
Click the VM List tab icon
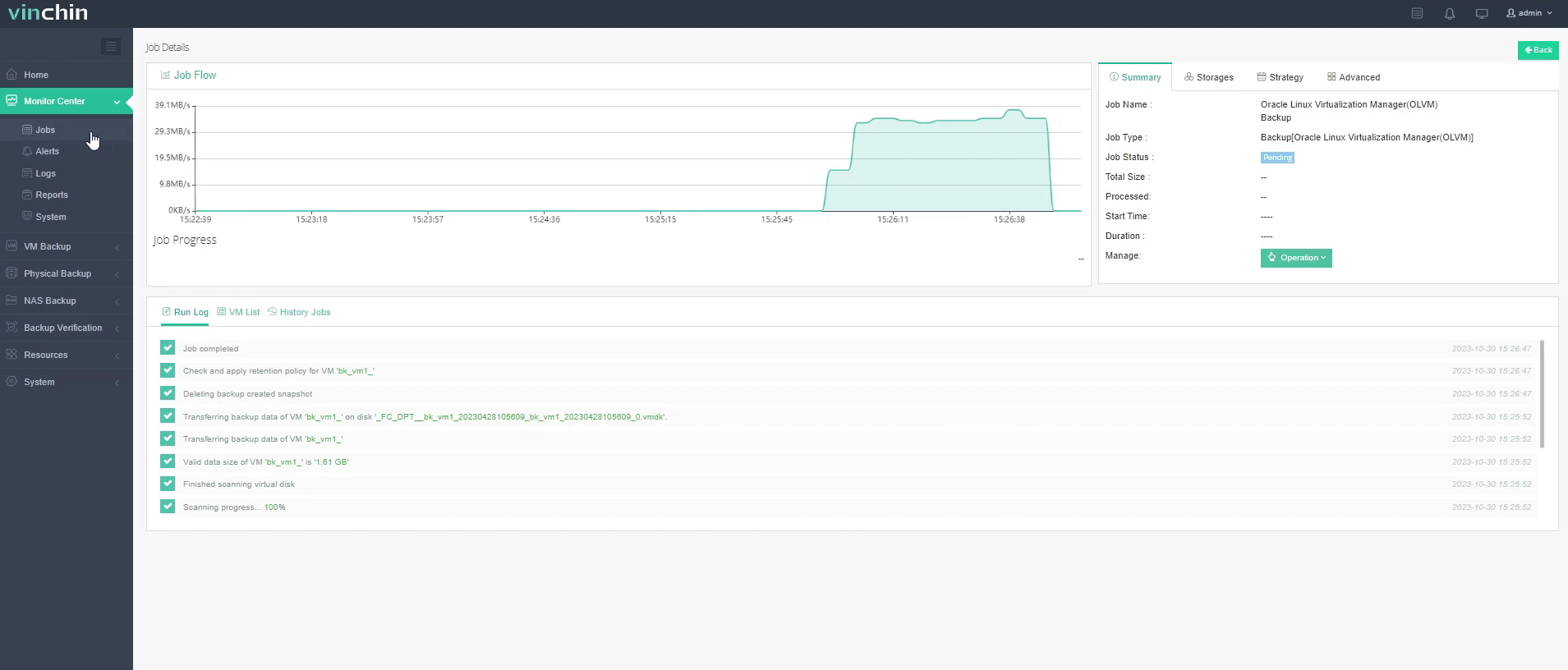click(x=222, y=312)
